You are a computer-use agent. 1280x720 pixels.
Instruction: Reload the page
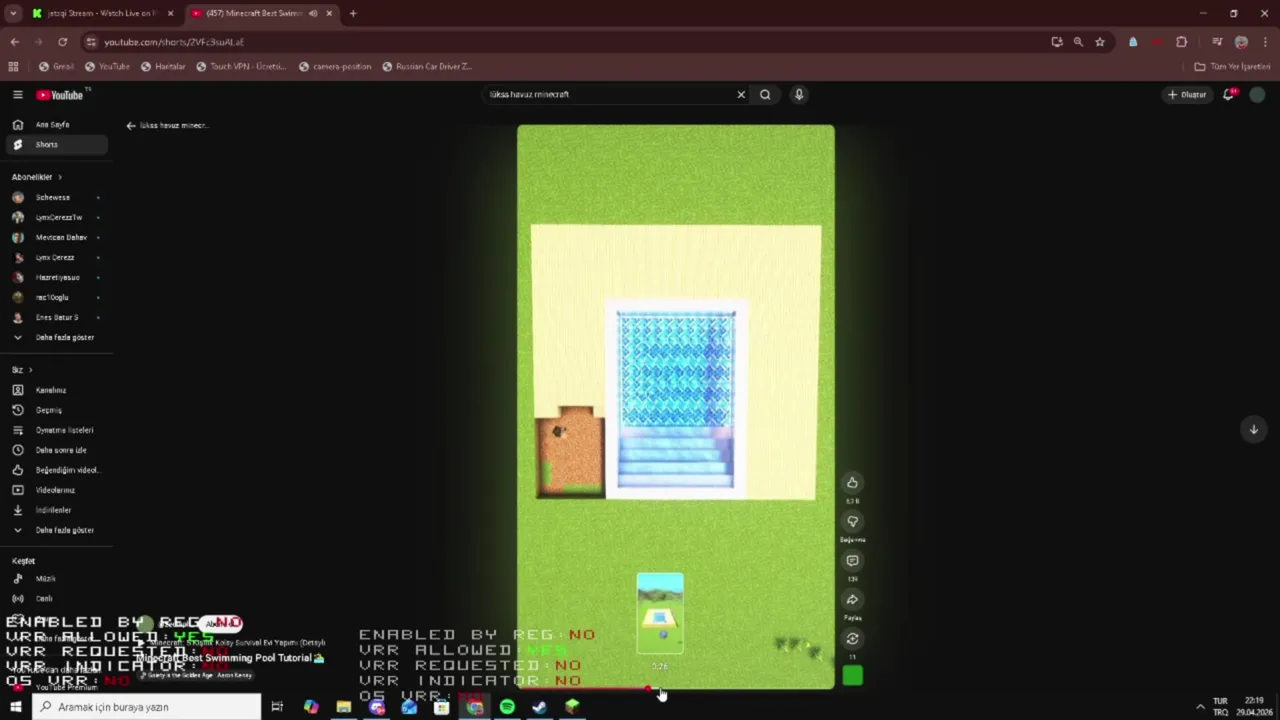point(62,42)
